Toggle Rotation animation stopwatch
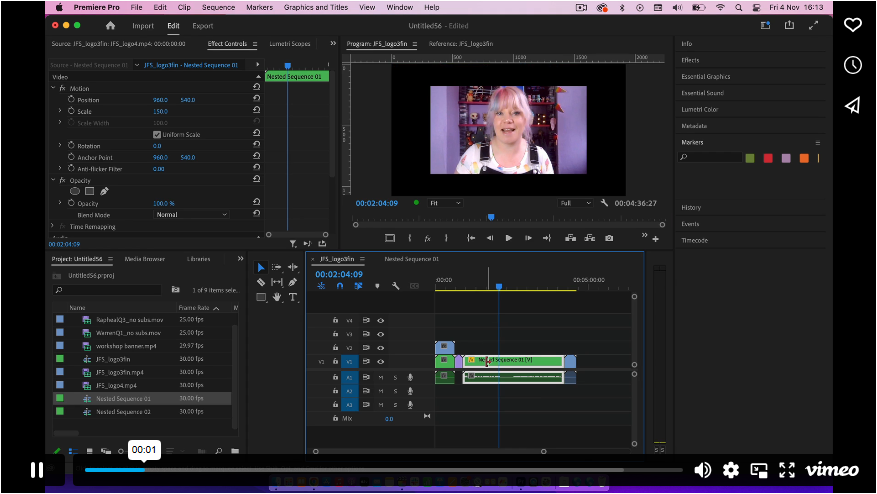Viewport: 877px width, 494px height. [x=71, y=145]
